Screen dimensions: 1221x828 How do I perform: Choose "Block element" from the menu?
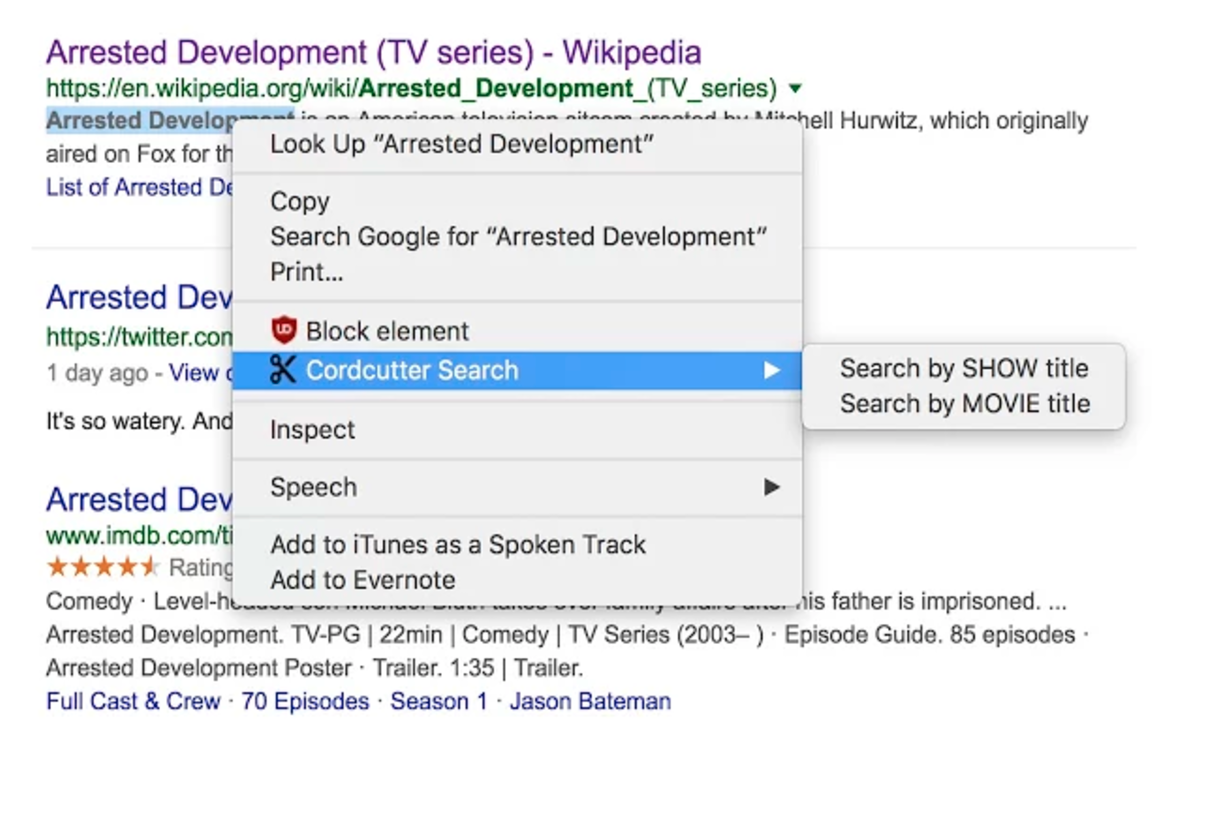point(388,330)
